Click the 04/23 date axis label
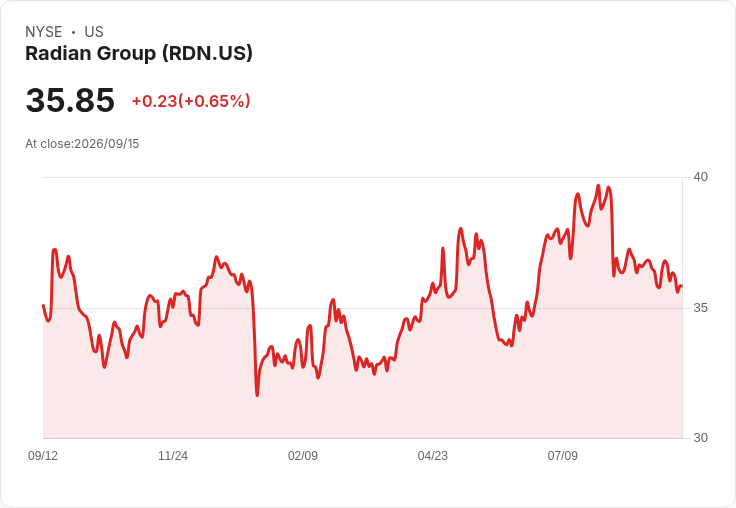The image size is (736, 508). click(x=433, y=455)
